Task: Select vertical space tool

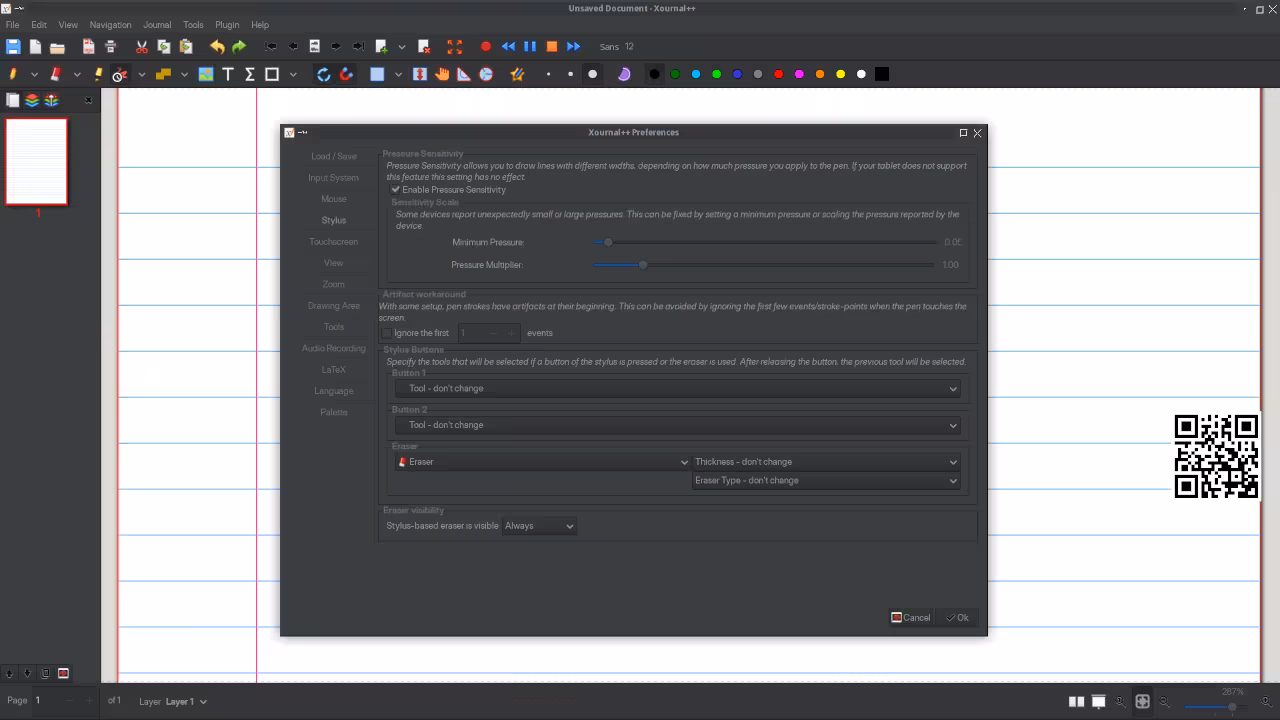Action: click(420, 74)
